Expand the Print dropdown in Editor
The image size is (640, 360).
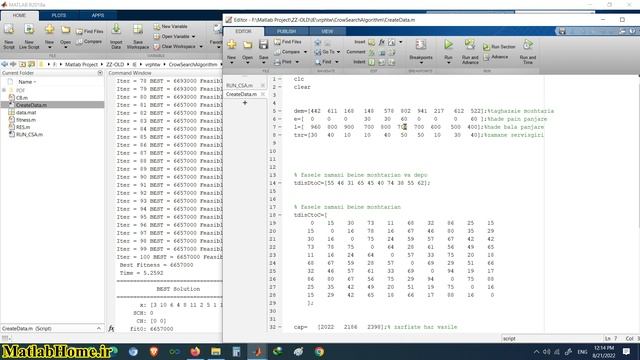click(297, 62)
